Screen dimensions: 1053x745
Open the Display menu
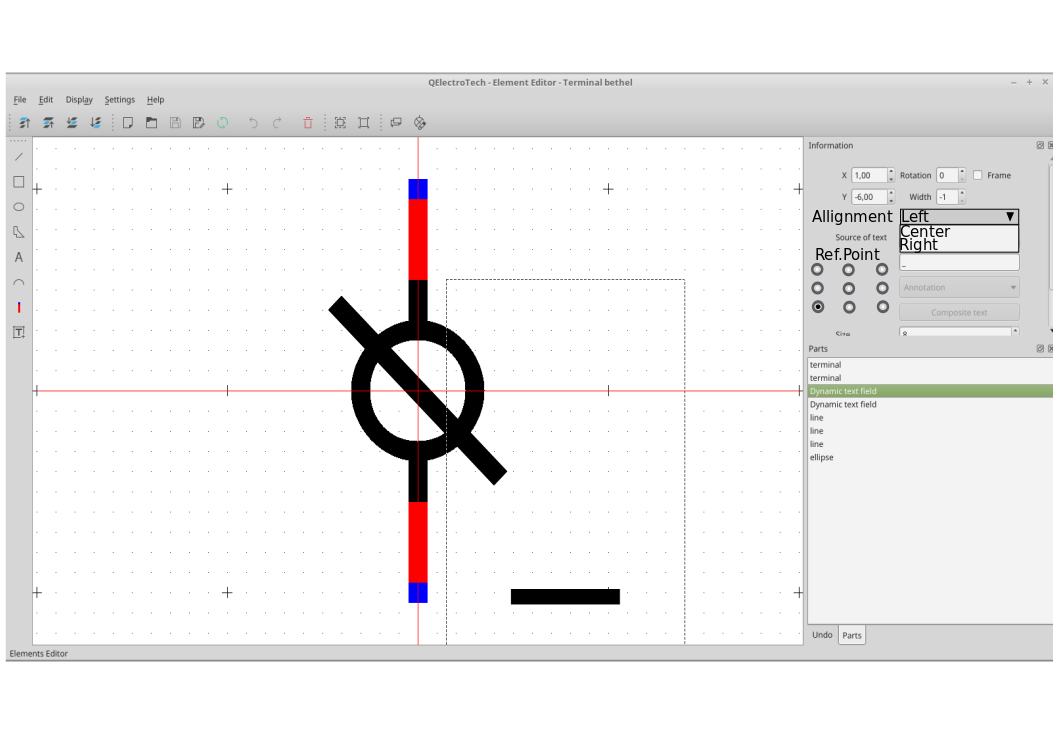79,100
